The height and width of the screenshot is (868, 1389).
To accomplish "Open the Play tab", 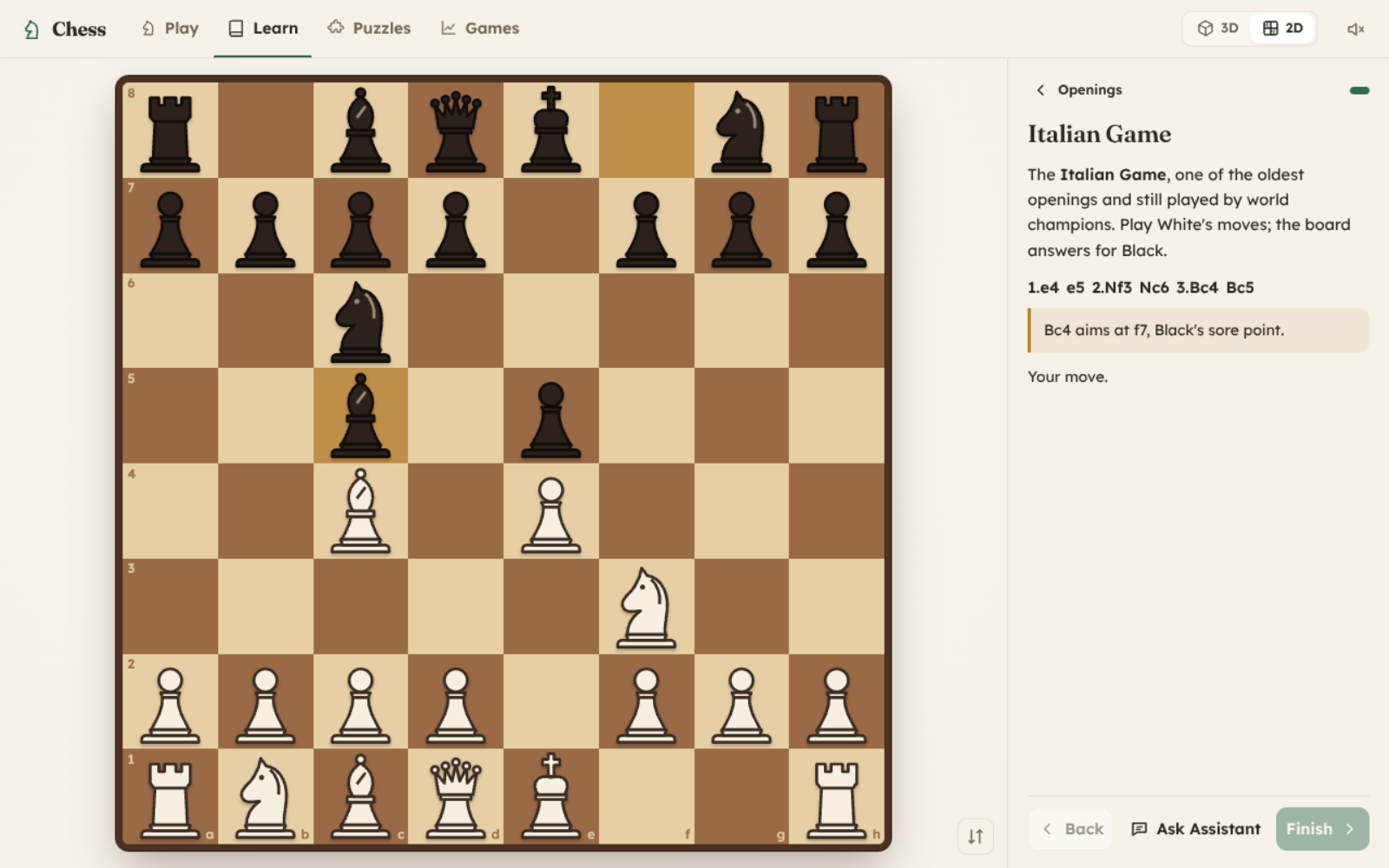I will 170,28.
